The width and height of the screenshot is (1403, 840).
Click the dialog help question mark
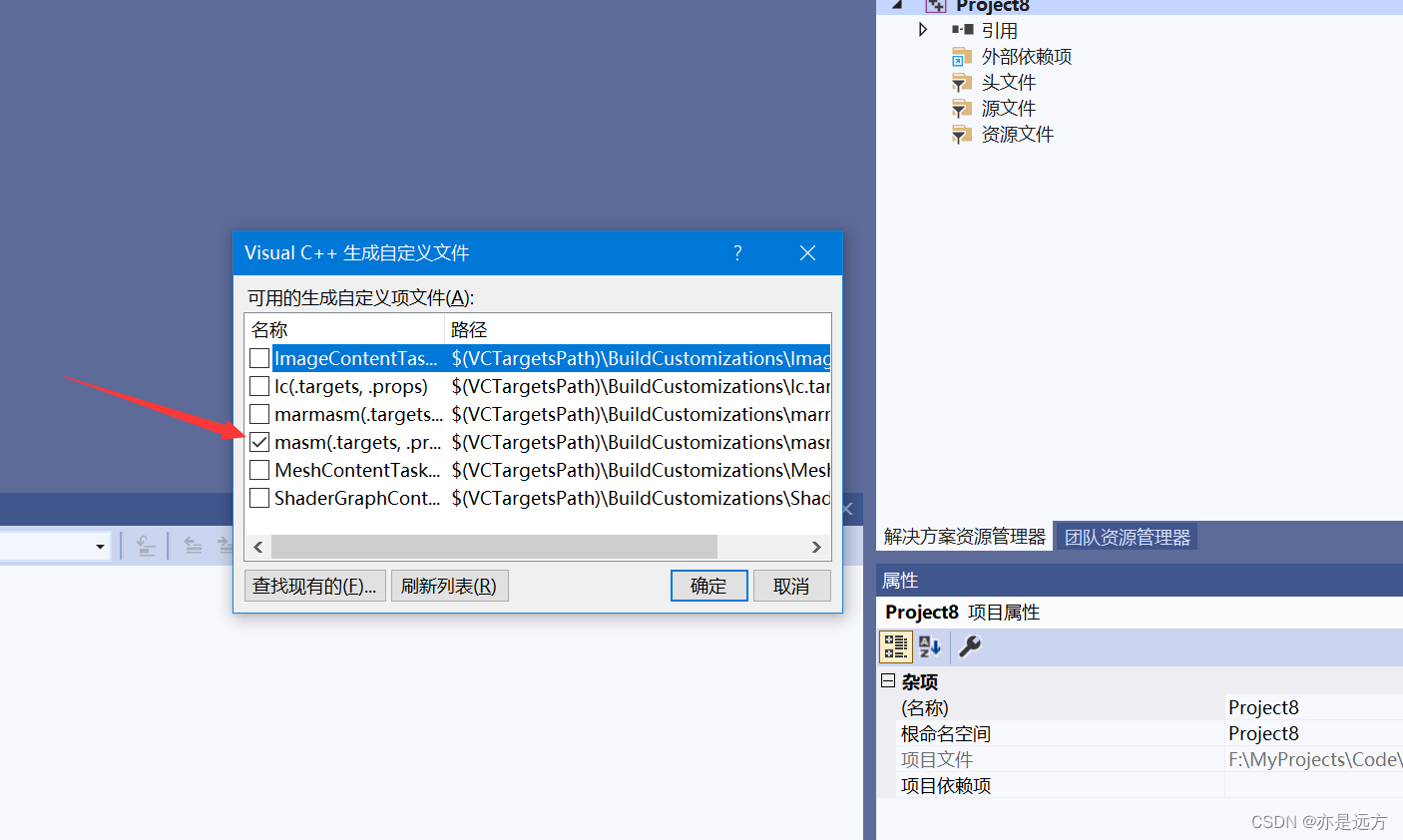[737, 253]
